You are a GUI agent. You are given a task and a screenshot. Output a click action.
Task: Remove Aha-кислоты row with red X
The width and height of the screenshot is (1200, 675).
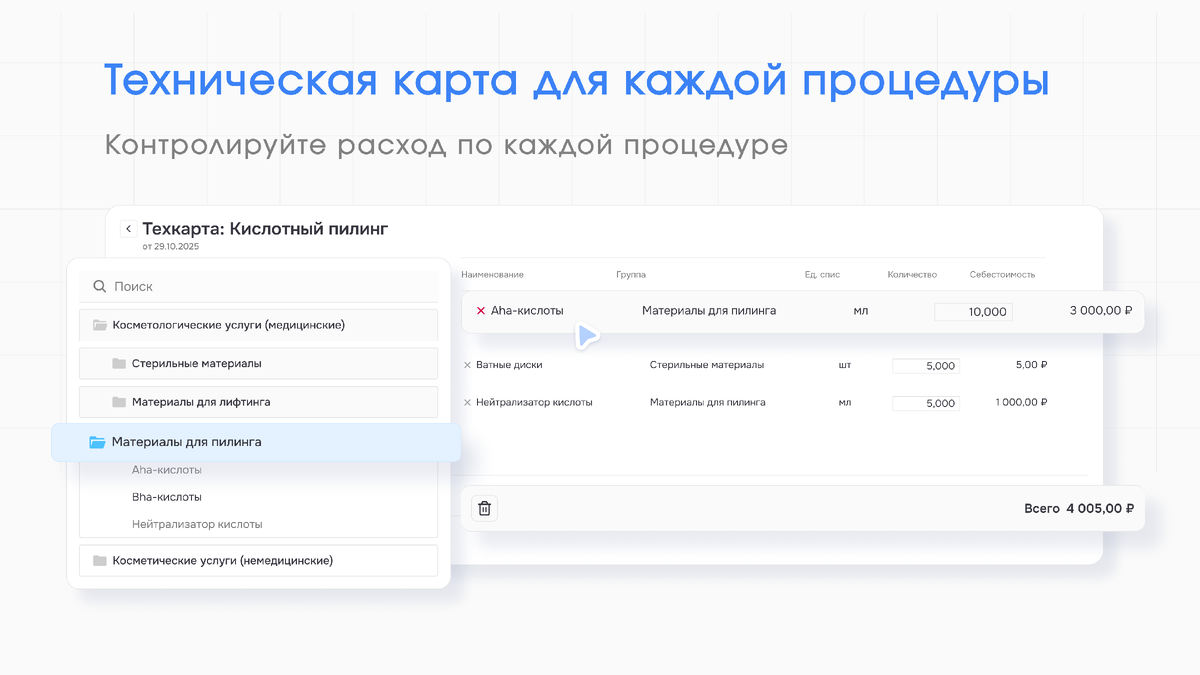[x=481, y=311]
